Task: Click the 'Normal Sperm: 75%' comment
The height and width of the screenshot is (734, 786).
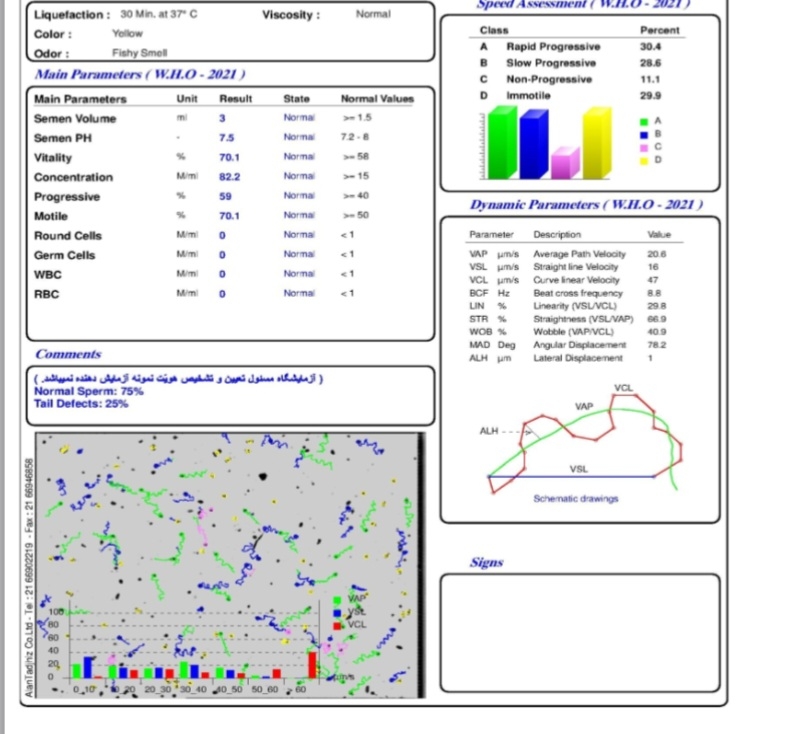Action: 89,391
